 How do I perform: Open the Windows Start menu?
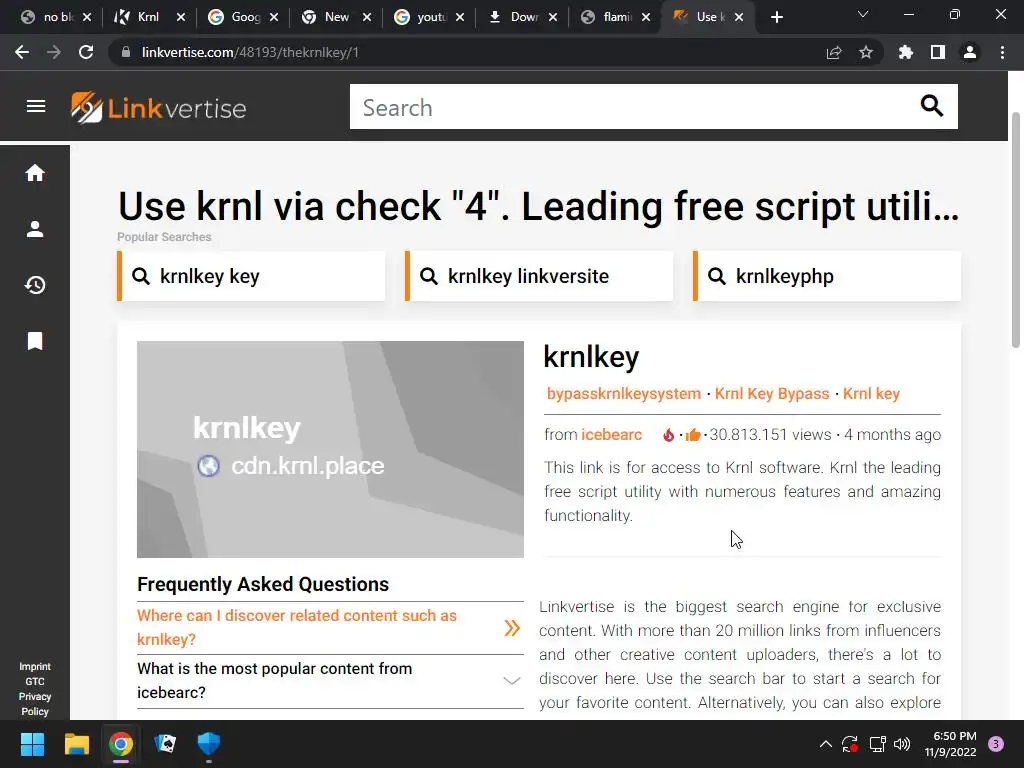click(x=32, y=744)
